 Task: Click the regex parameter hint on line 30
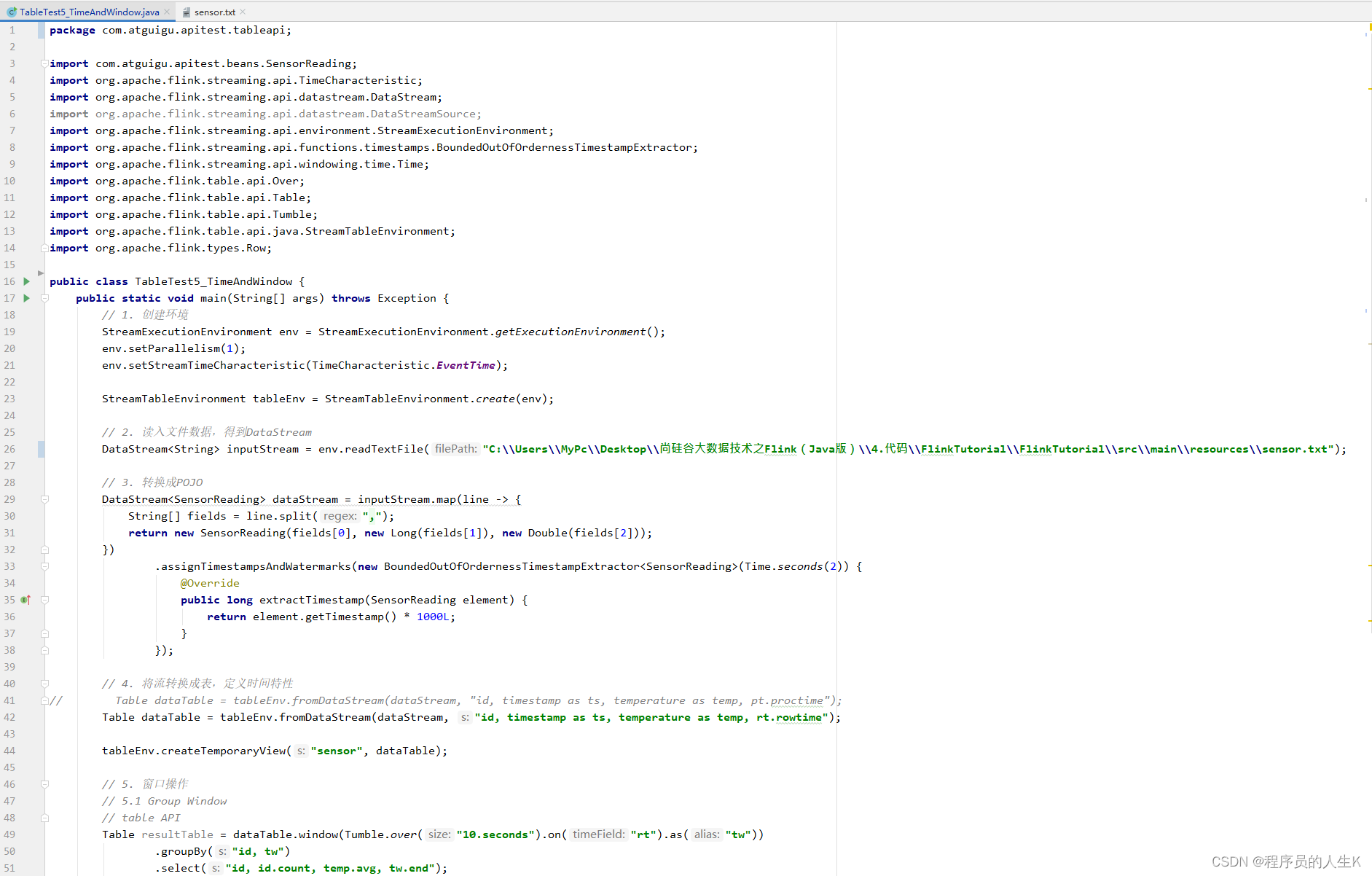click(340, 516)
